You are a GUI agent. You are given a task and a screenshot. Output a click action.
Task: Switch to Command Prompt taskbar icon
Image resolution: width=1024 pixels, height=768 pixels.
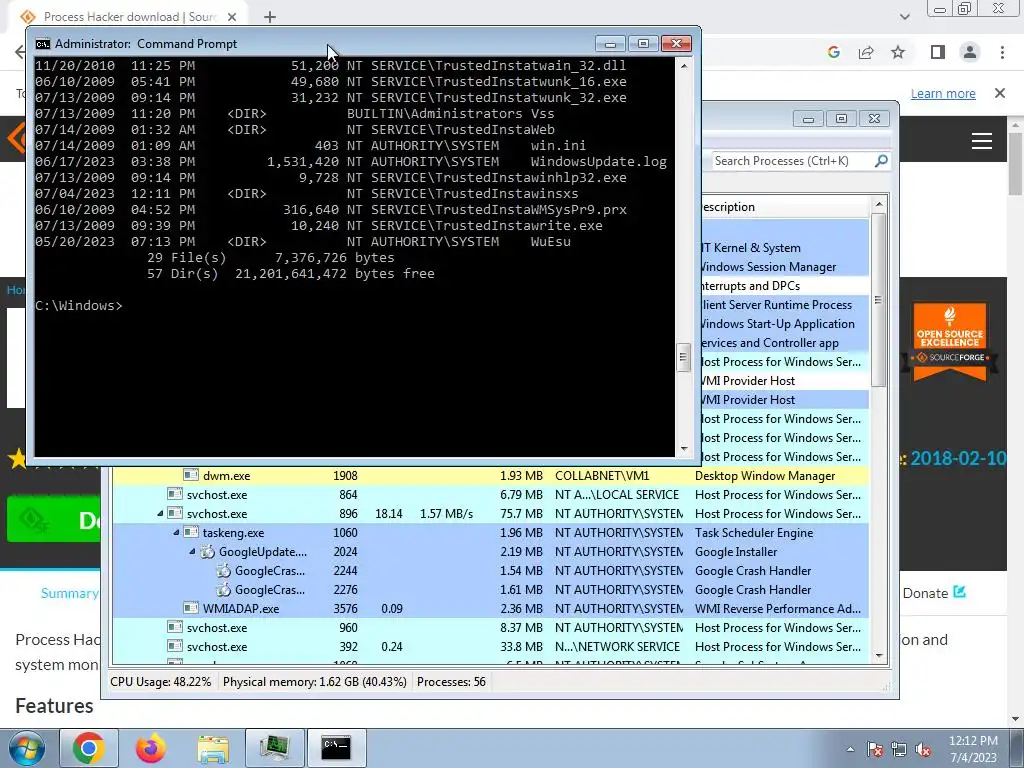pyautogui.click(x=336, y=748)
